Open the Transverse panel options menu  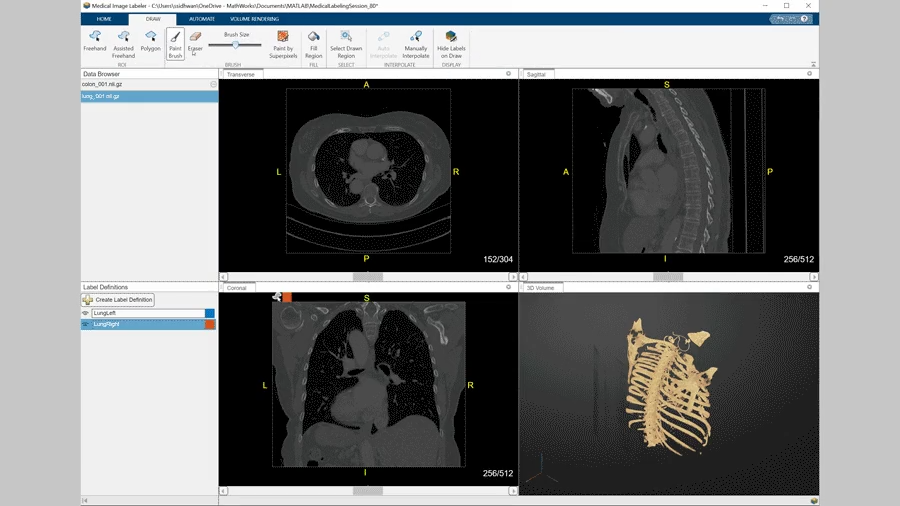pos(508,74)
